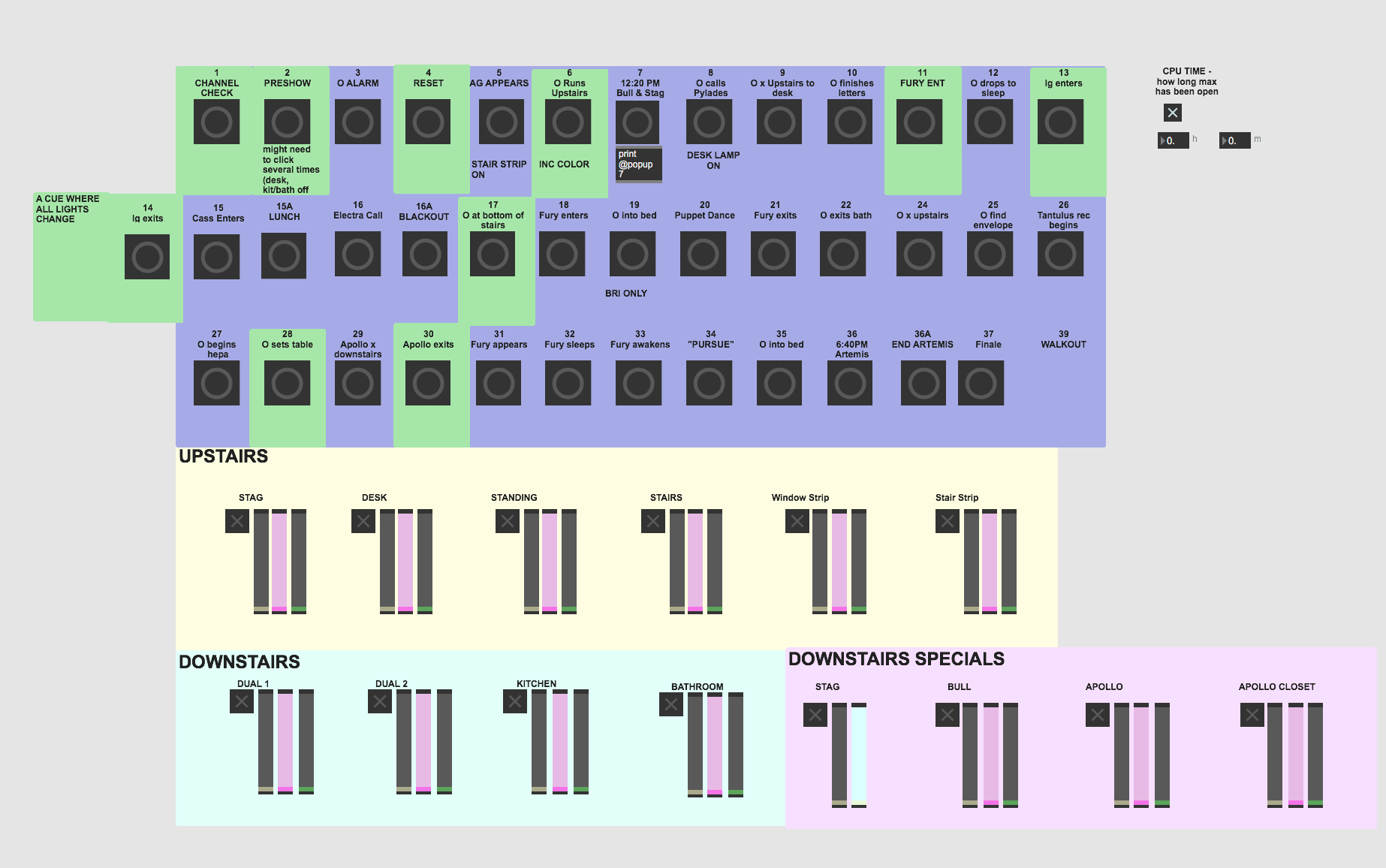This screenshot has height=868, width=1386.
Task: Fire cue 28 O sets table button
Action: coord(287,383)
